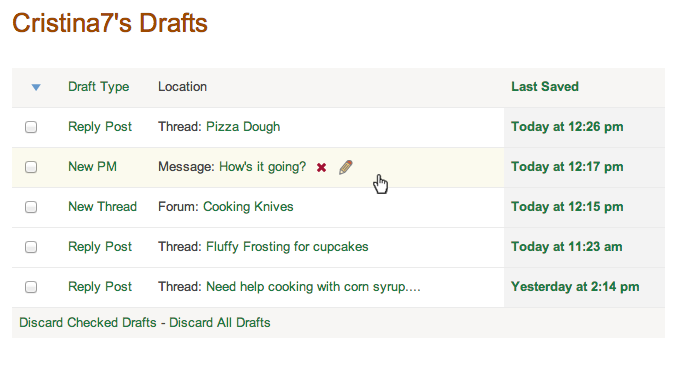Screen dimensions: 676x372
Task: Sort by Last Saved column header
Action: 545,87
